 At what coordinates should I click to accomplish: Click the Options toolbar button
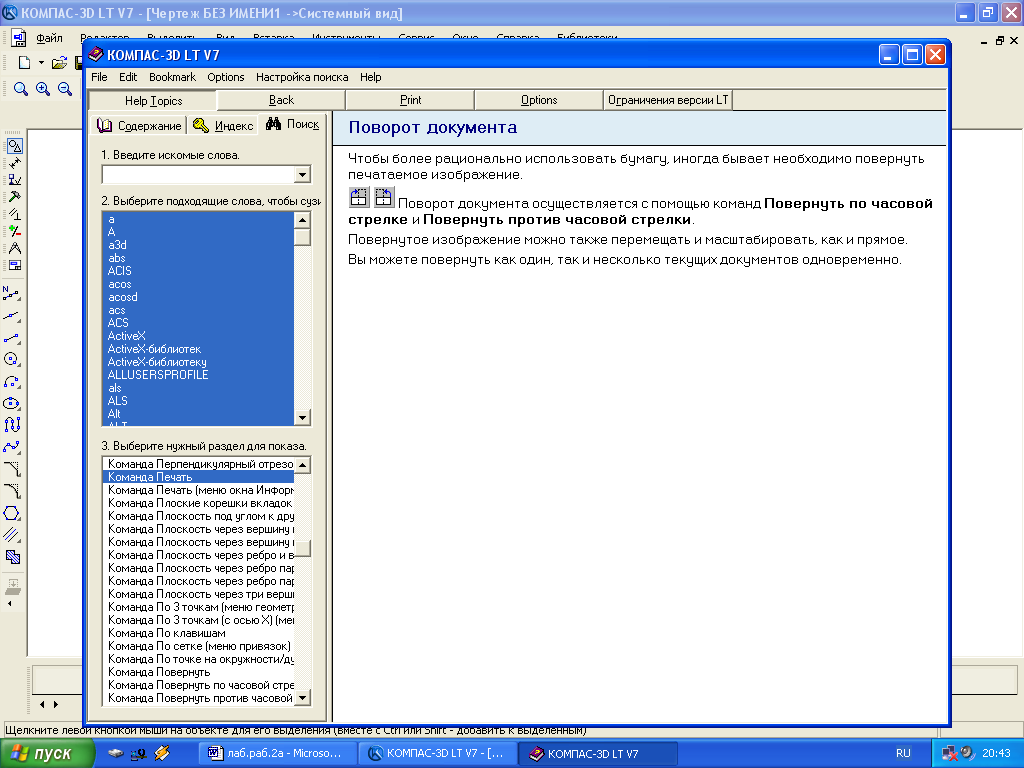(x=539, y=100)
